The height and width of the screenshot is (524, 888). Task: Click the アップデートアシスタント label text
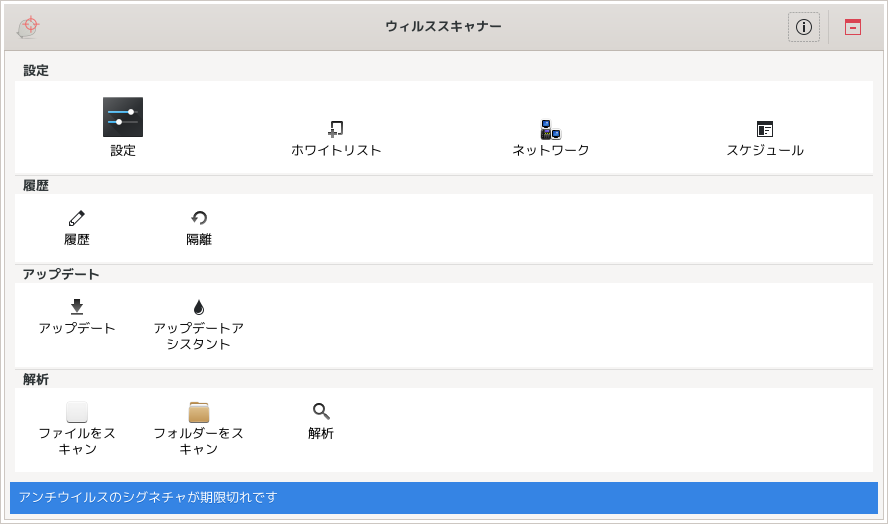(199, 336)
